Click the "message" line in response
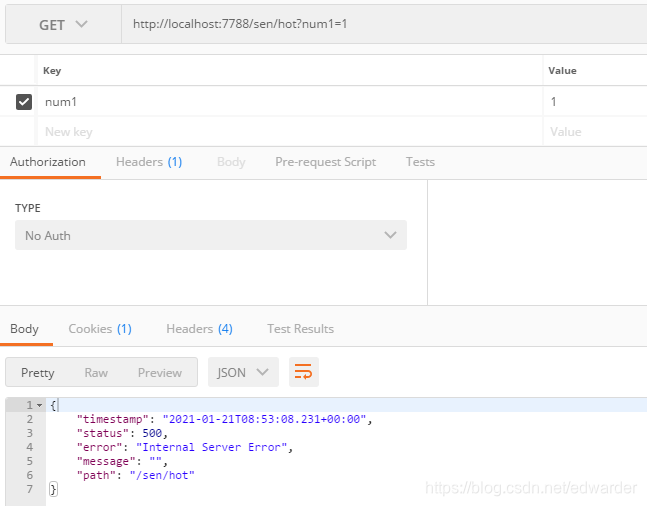This screenshot has height=506, width=647. (x=122, y=461)
